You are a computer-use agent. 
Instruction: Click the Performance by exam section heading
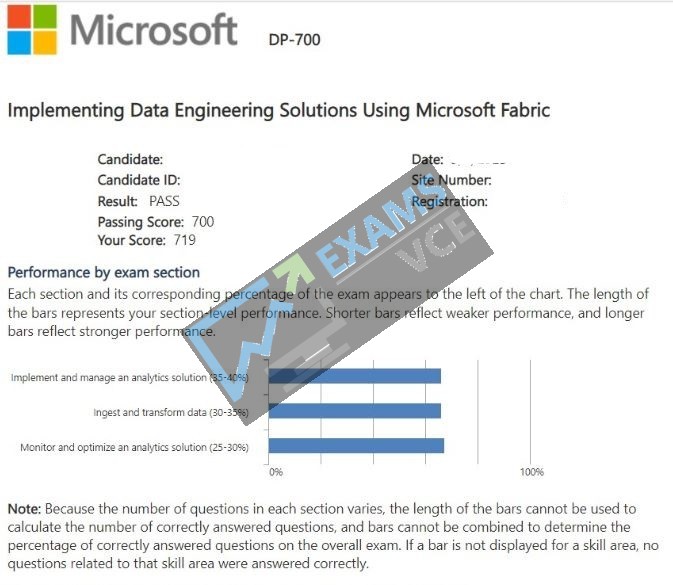[x=104, y=273]
